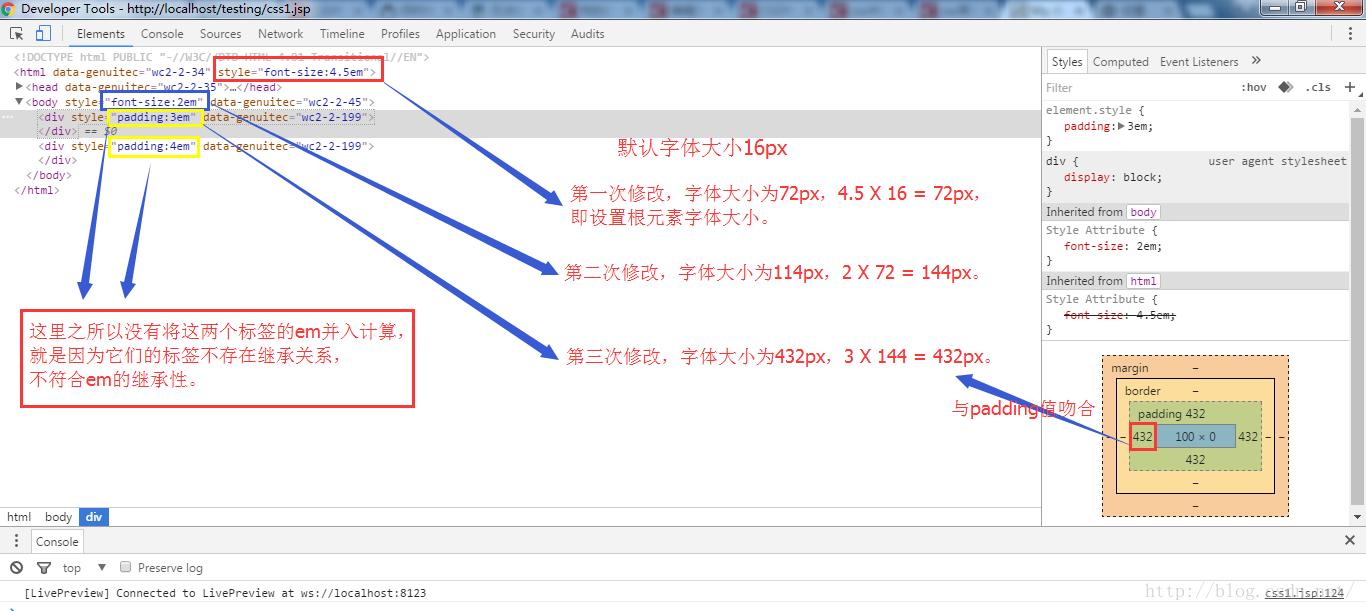The image size is (1366, 611).
Task: Open the Audits tab
Action: tap(588, 33)
